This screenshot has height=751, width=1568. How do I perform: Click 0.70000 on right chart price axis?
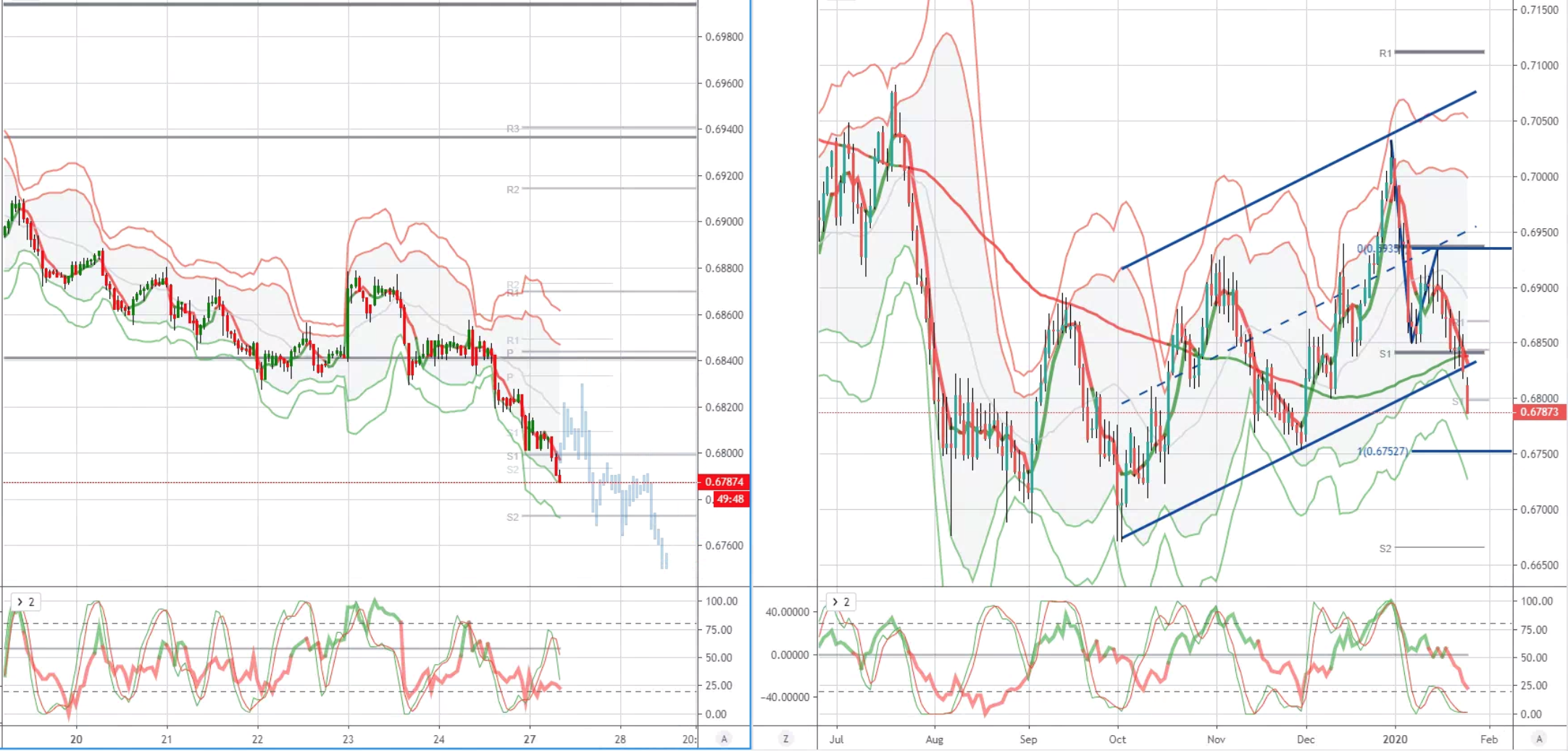(1540, 177)
